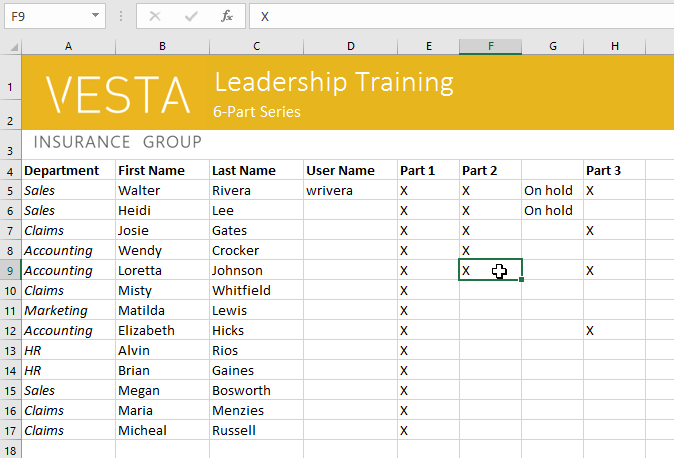Viewport: 674px width, 458px height.
Task: Select the row 12 header
Action: (10, 331)
